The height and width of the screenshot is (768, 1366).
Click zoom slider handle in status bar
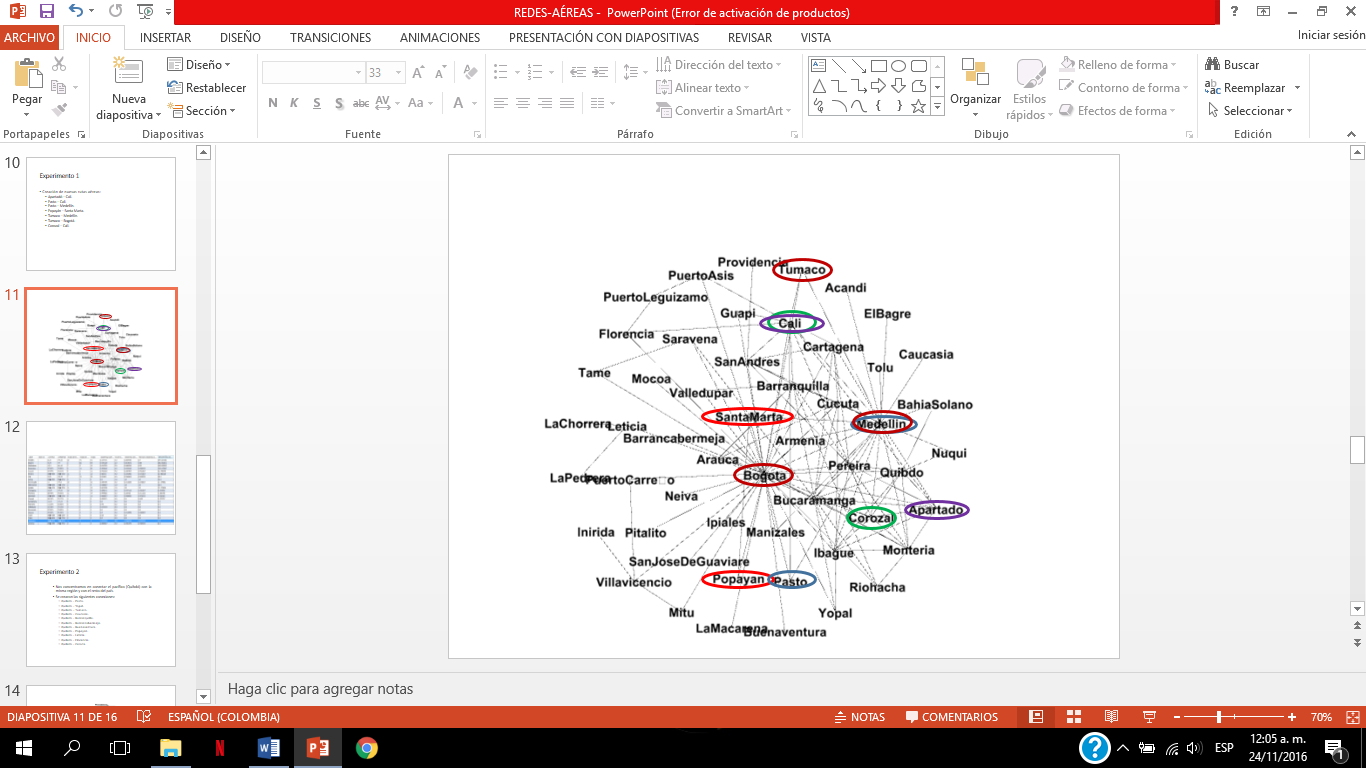(x=1219, y=717)
